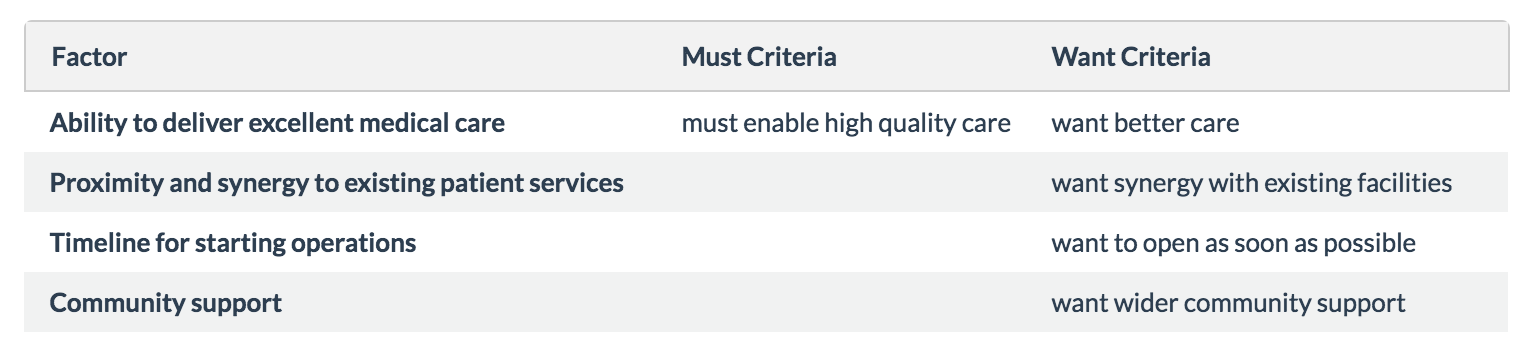The height and width of the screenshot is (360, 1530).
Task: Click the Factor column header
Action: click(89, 57)
